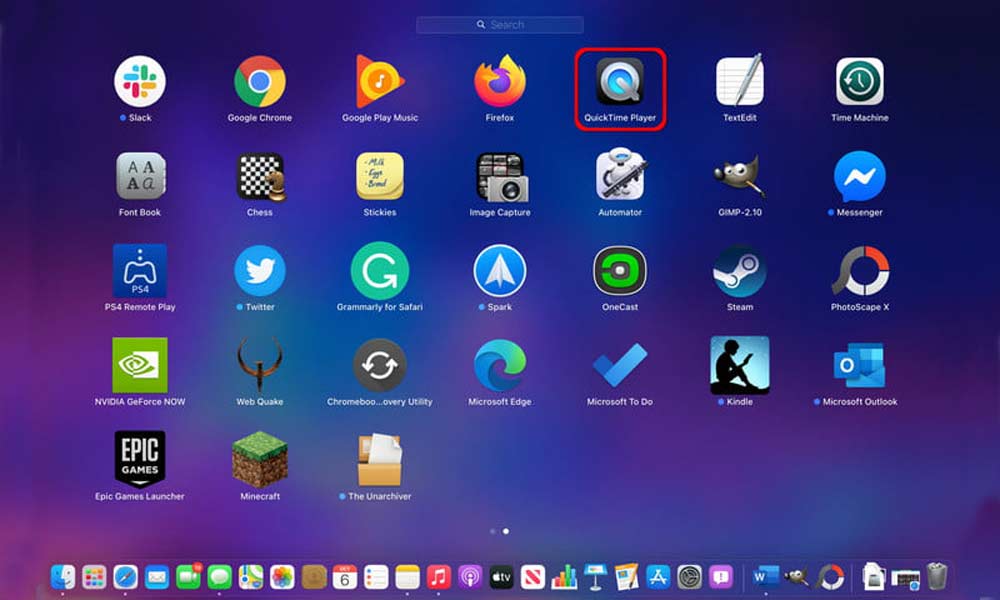Start NVIDIA GeForce NOW
Image resolution: width=1000 pixels, height=600 pixels.
click(139, 370)
